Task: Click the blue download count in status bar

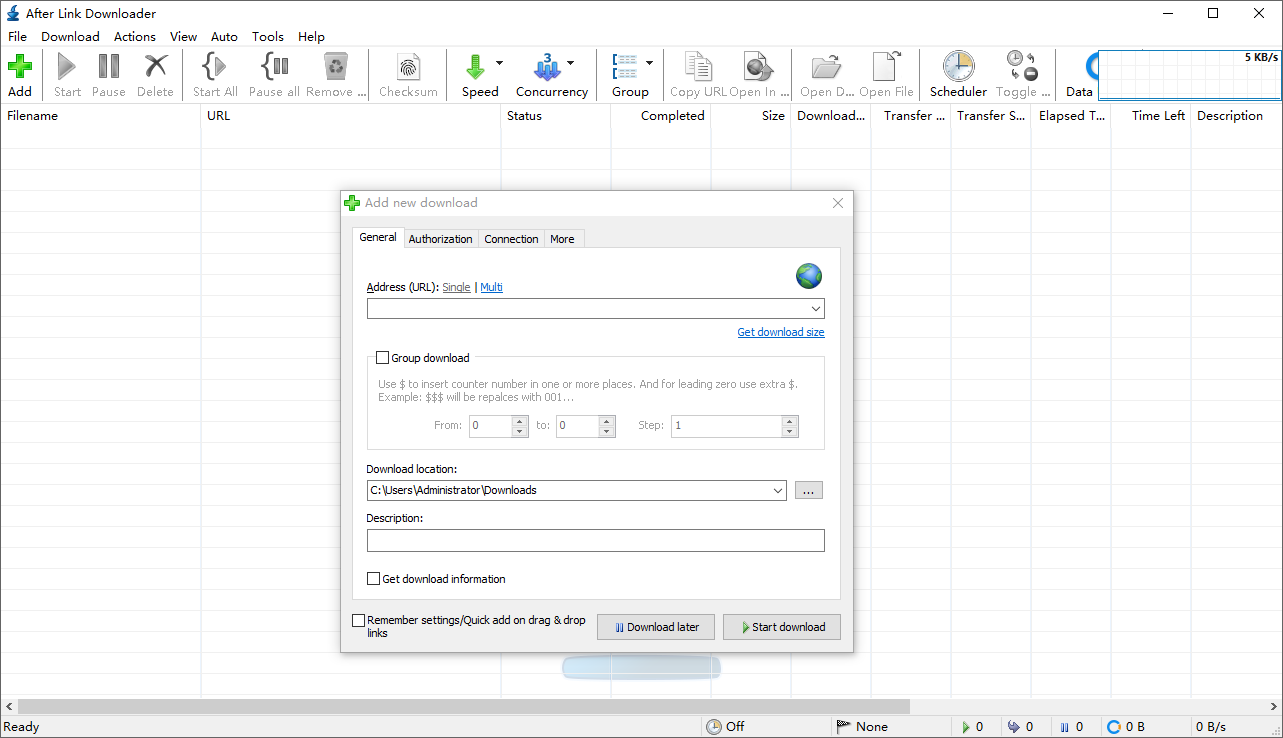Action: tap(1020, 727)
